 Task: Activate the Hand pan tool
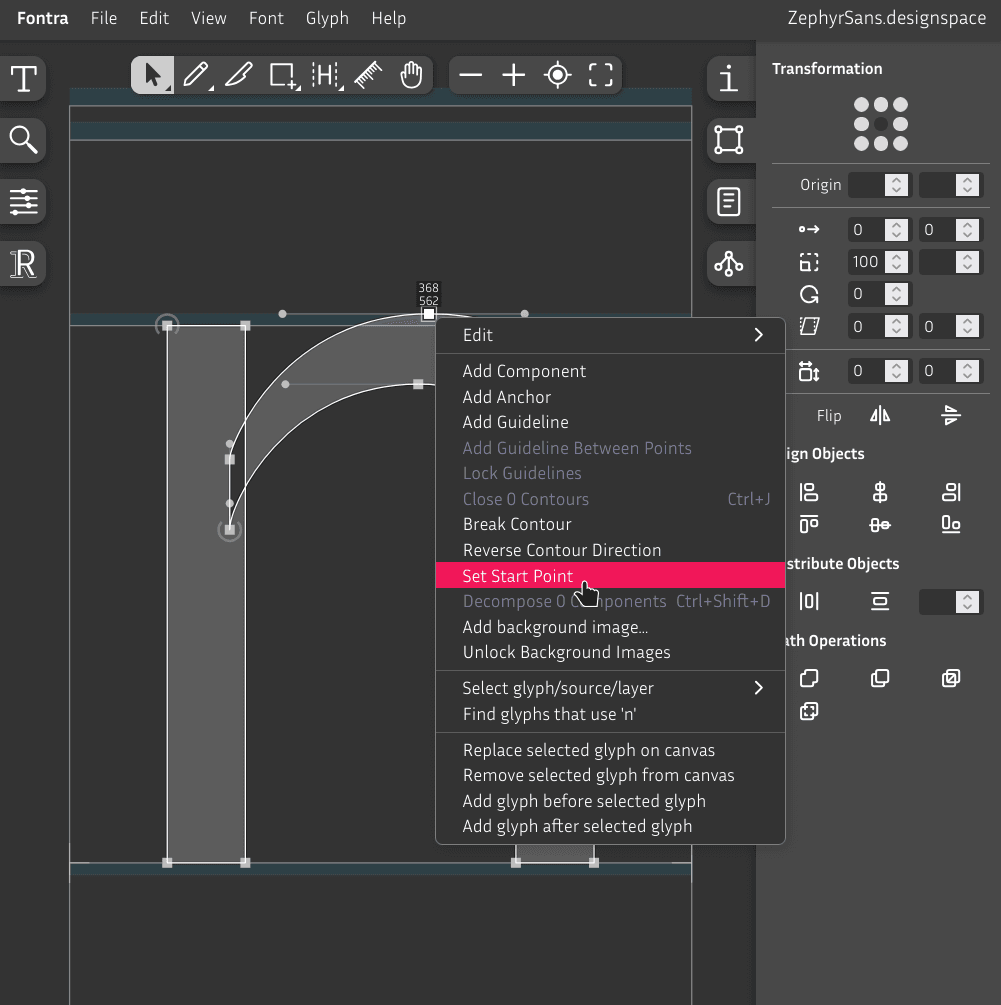click(x=411, y=75)
